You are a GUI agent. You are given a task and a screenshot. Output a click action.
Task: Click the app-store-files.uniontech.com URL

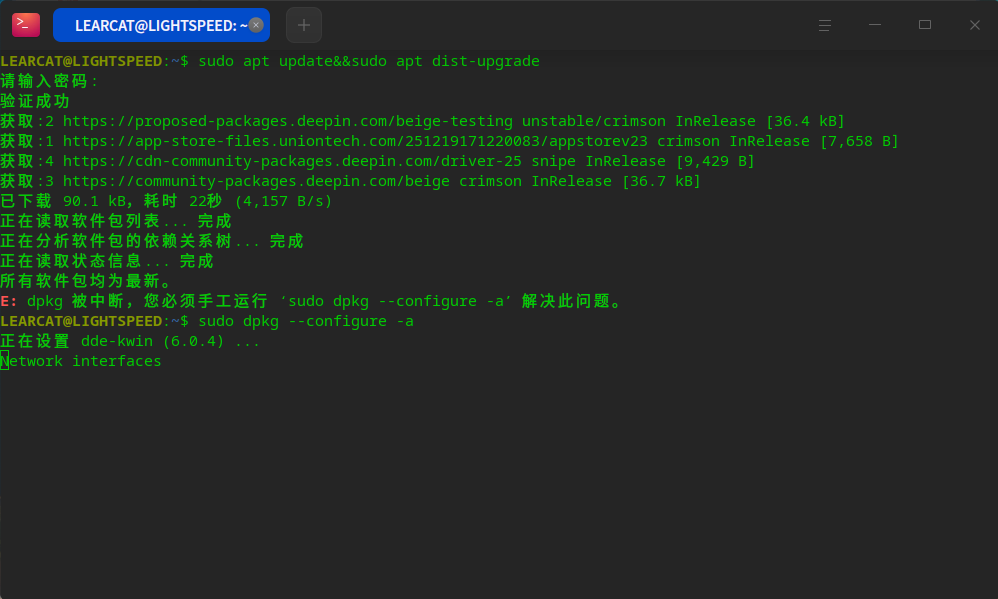pos(355,141)
